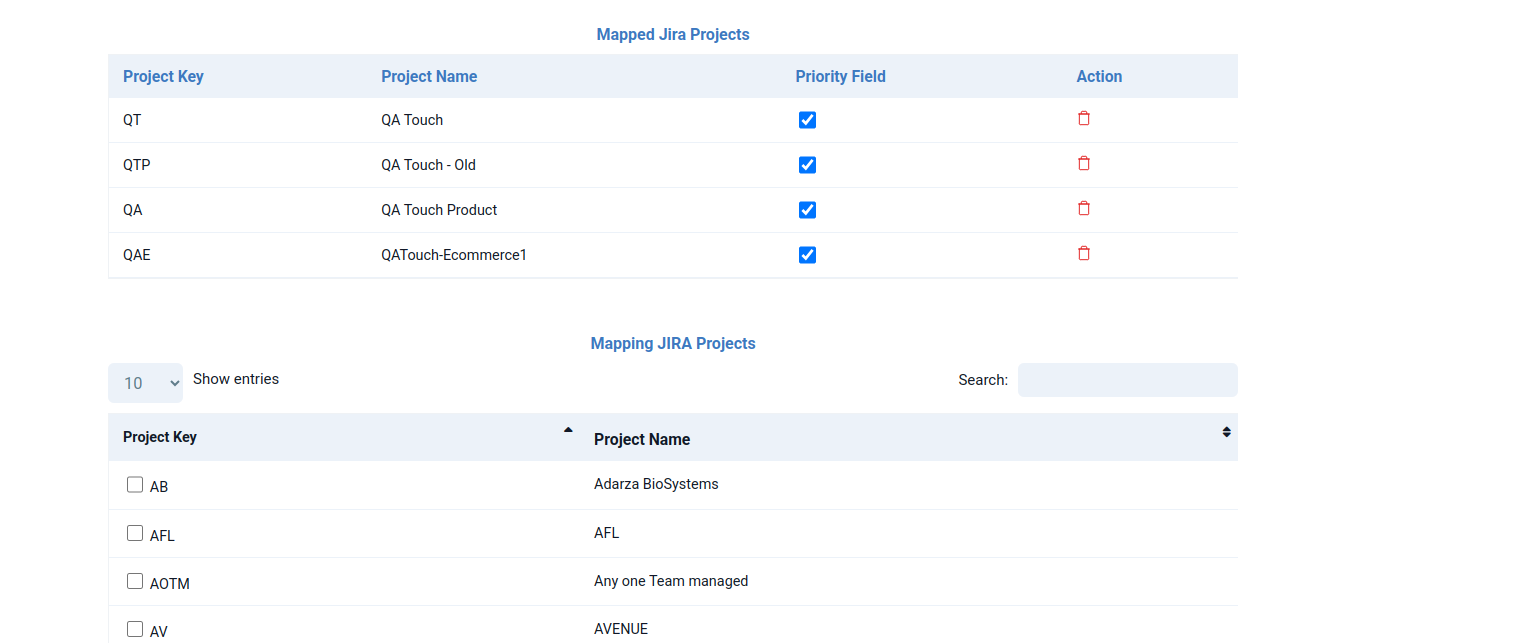
Task: Select the AB project checkbox
Action: [135, 485]
